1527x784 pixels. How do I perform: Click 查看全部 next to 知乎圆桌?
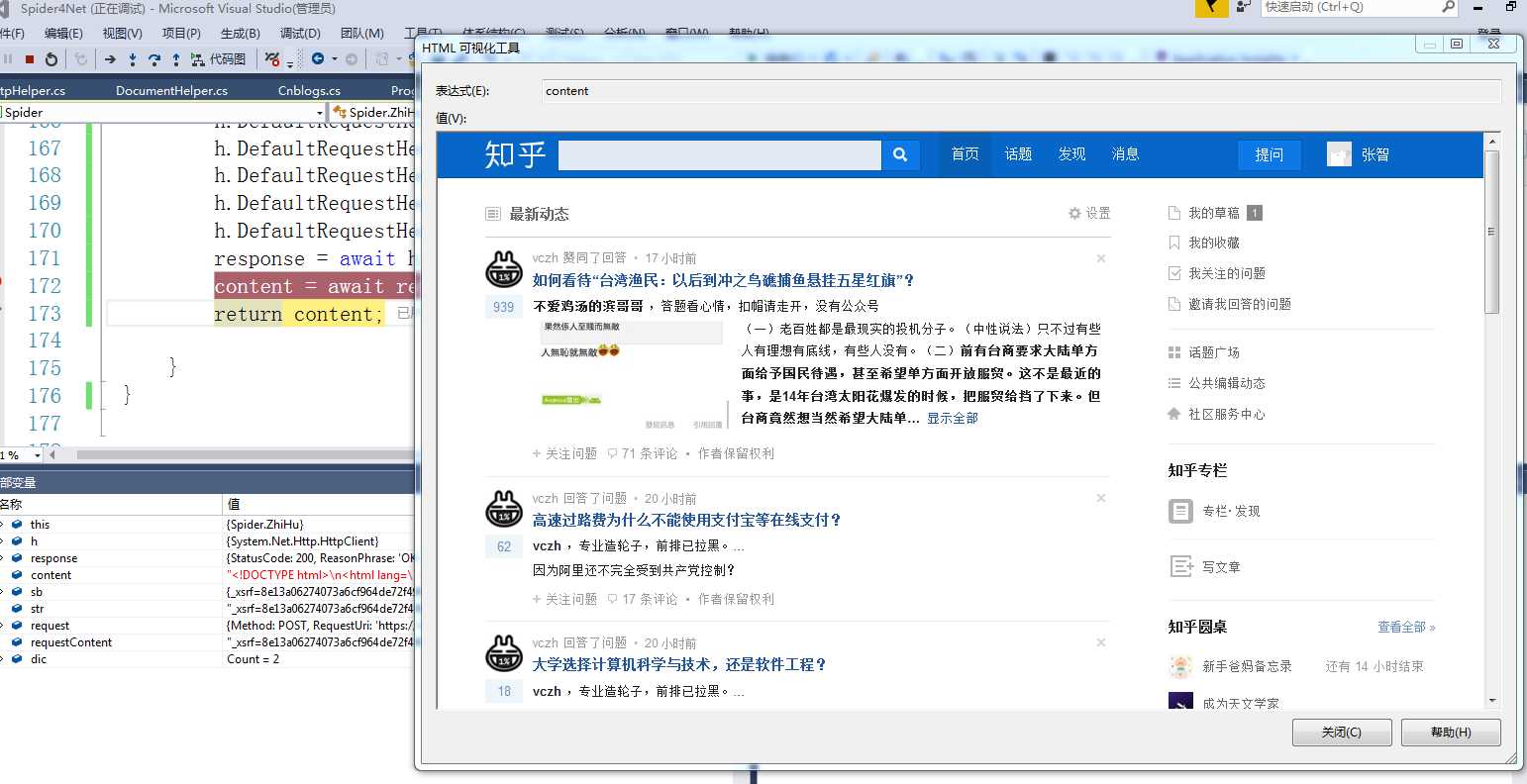(1406, 627)
